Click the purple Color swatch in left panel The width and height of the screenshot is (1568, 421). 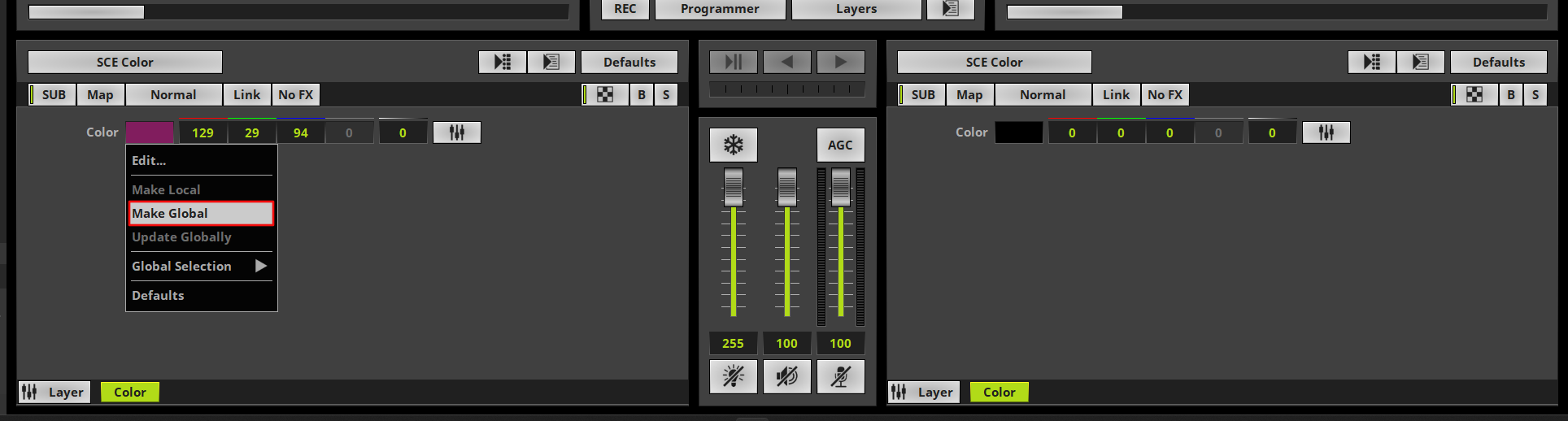point(150,132)
